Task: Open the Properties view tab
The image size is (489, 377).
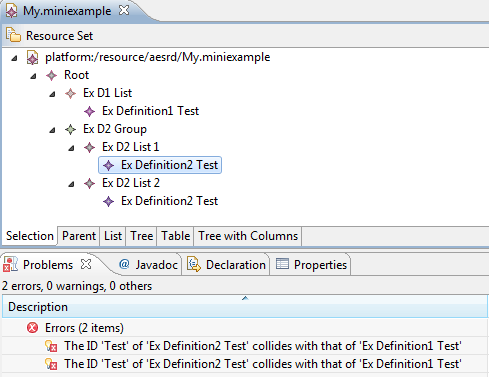Action: click(312, 265)
